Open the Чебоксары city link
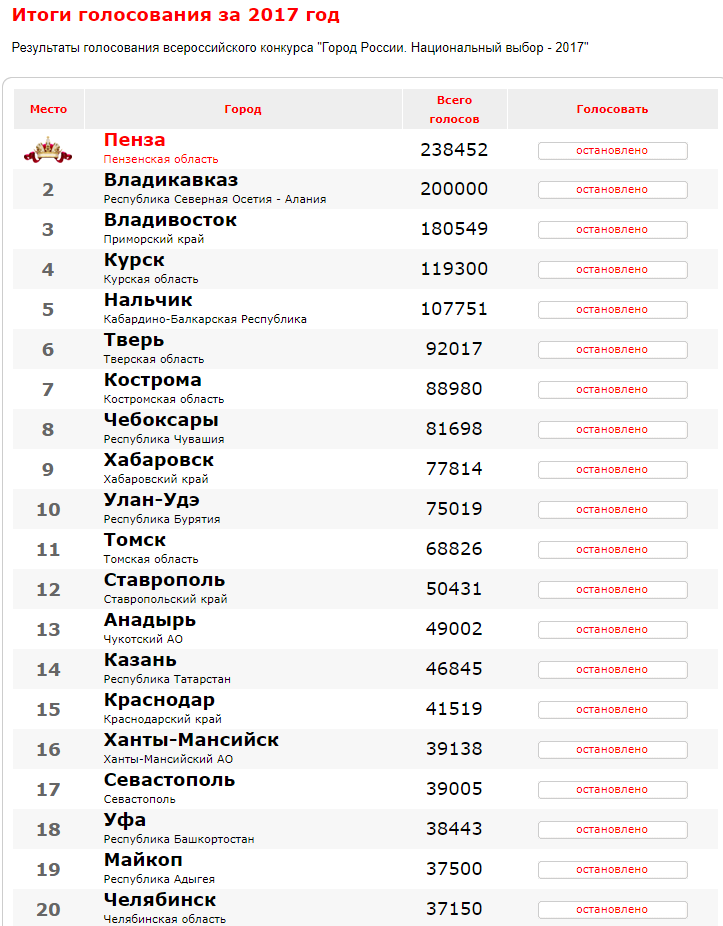This screenshot has width=723, height=926. pos(161,420)
